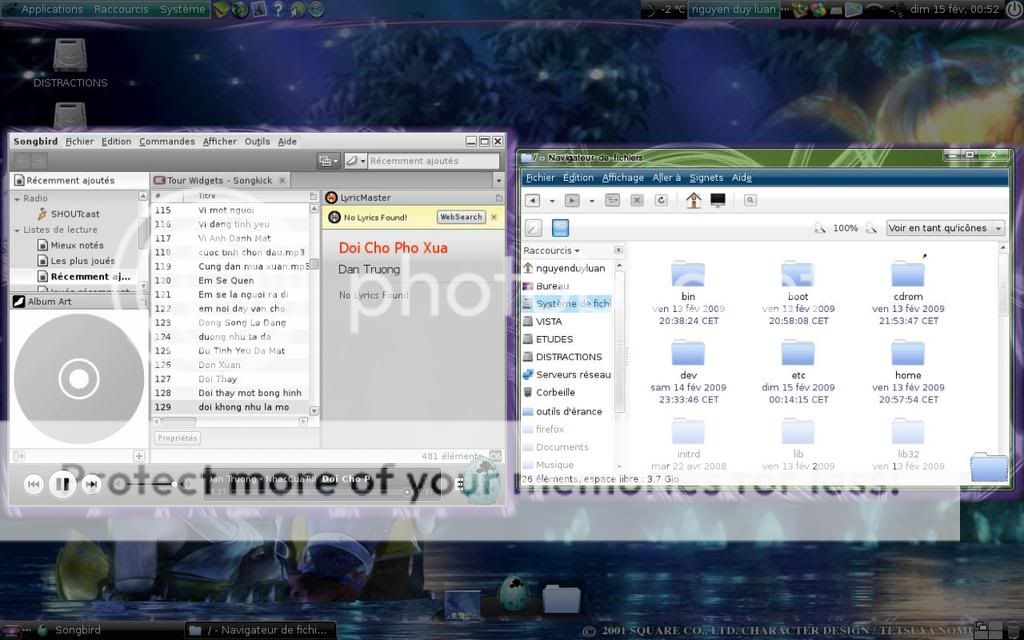The height and width of the screenshot is (640, 1024).
Task: Click the Songbird search field
Action: point(434,161)
